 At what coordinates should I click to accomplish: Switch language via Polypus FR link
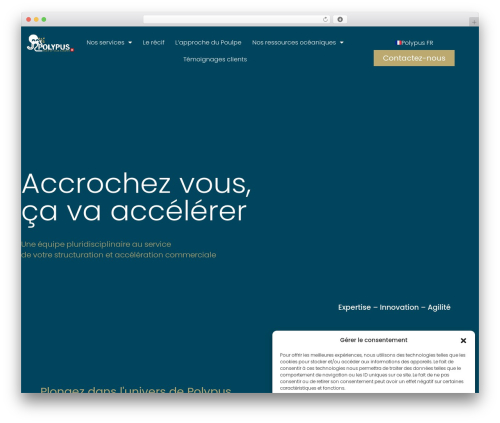pos(414,43)
